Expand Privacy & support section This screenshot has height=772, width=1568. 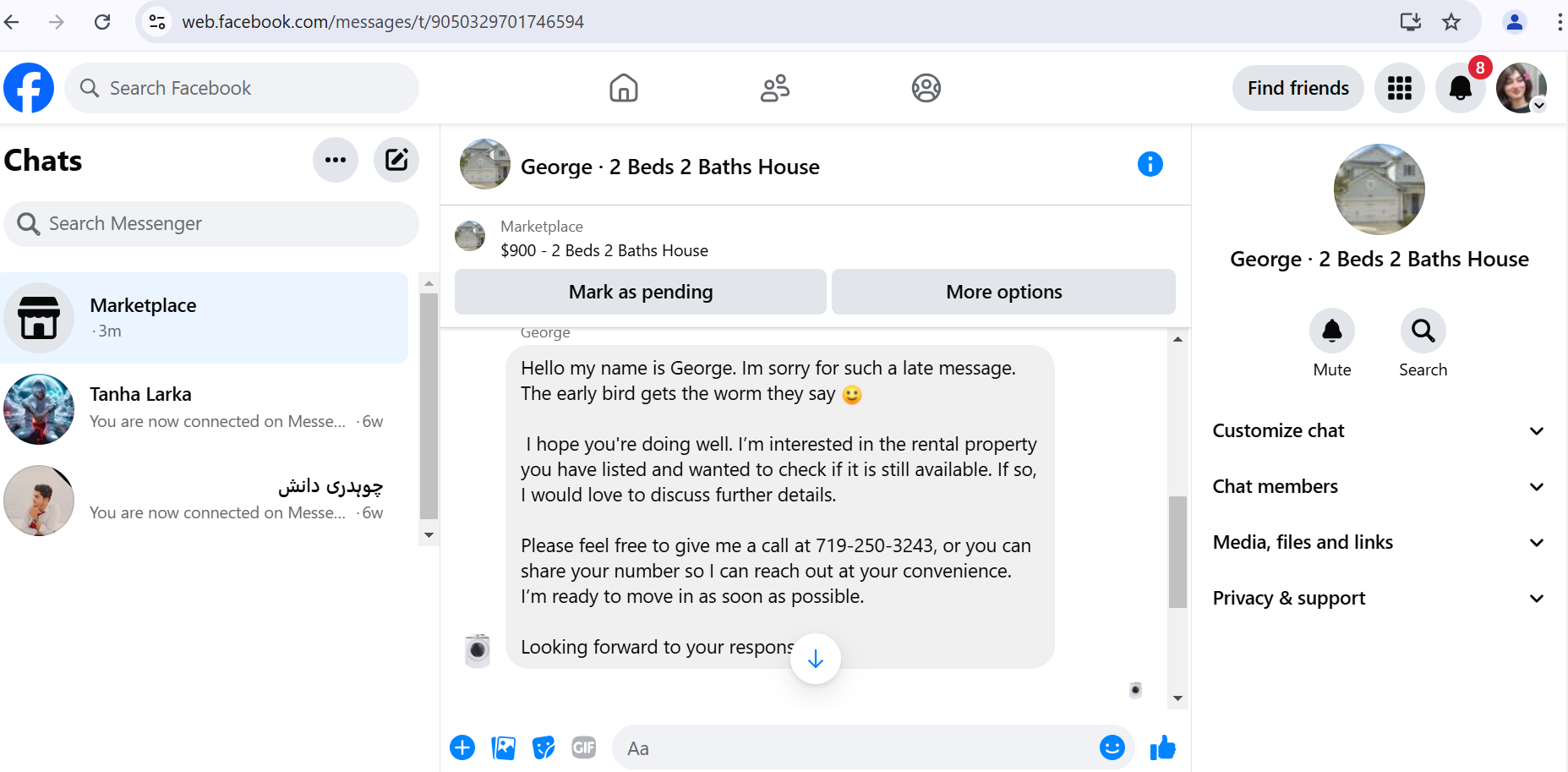tap(1379, 599)
